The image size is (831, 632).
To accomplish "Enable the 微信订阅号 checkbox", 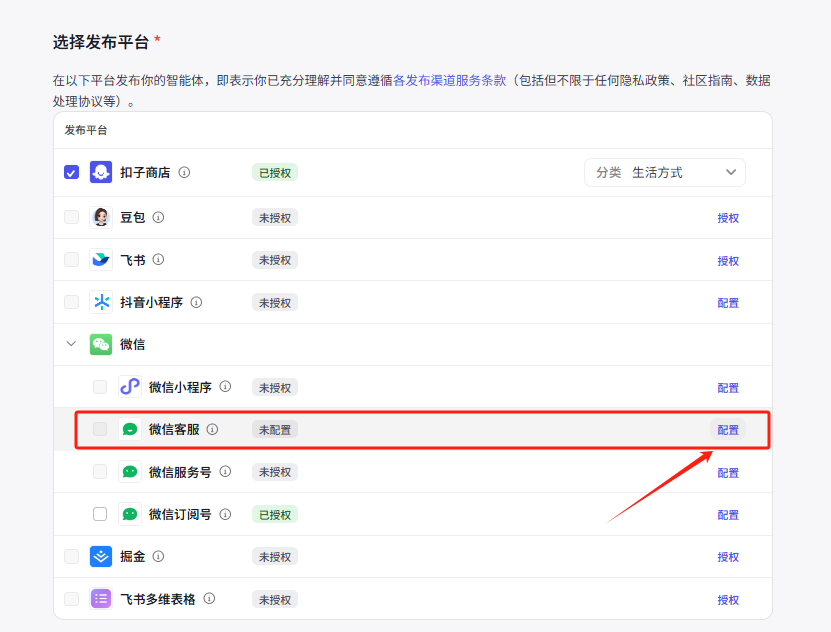I will pos(100,514).
